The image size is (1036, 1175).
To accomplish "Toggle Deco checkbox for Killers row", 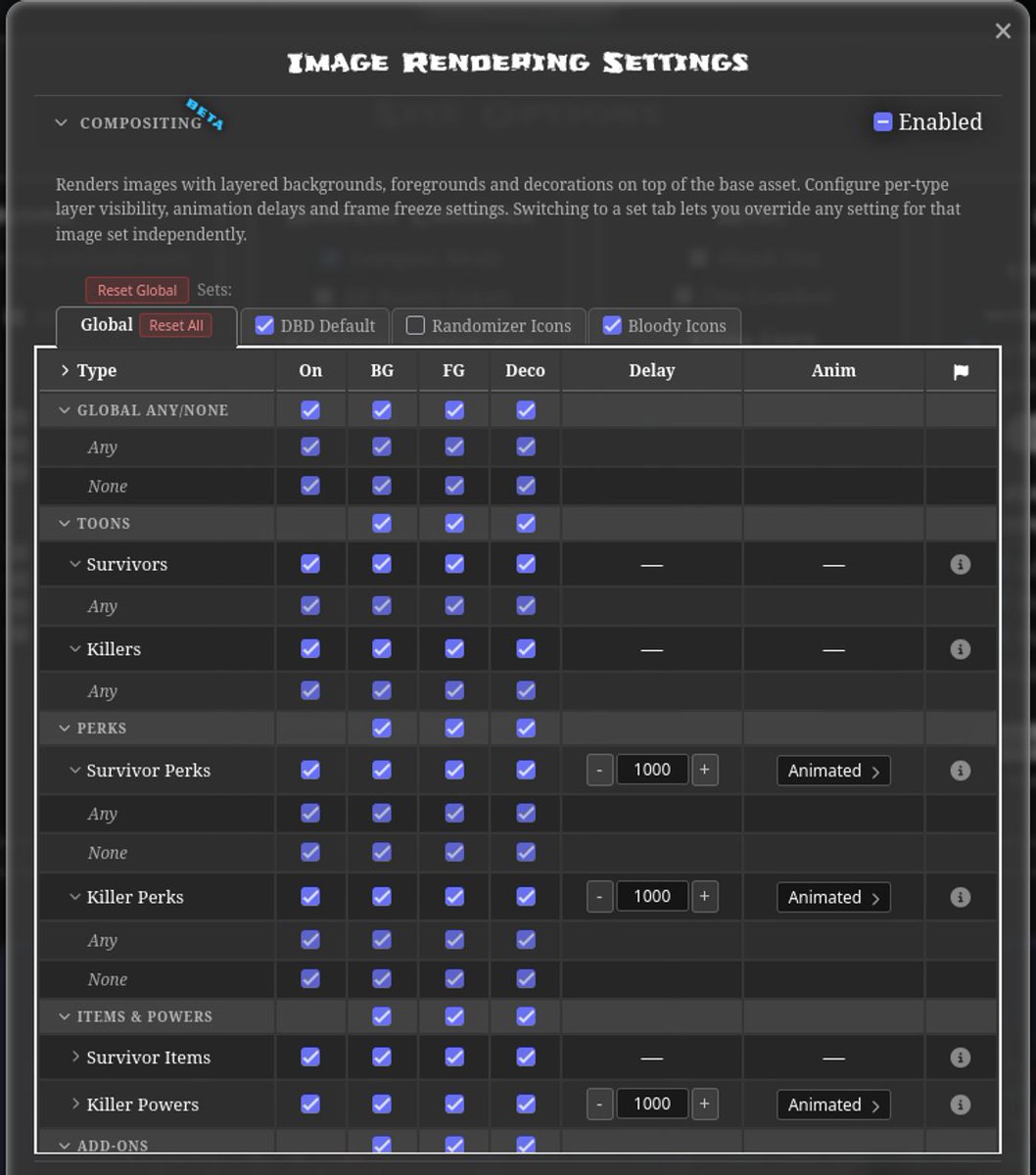I will coord(526,649).
